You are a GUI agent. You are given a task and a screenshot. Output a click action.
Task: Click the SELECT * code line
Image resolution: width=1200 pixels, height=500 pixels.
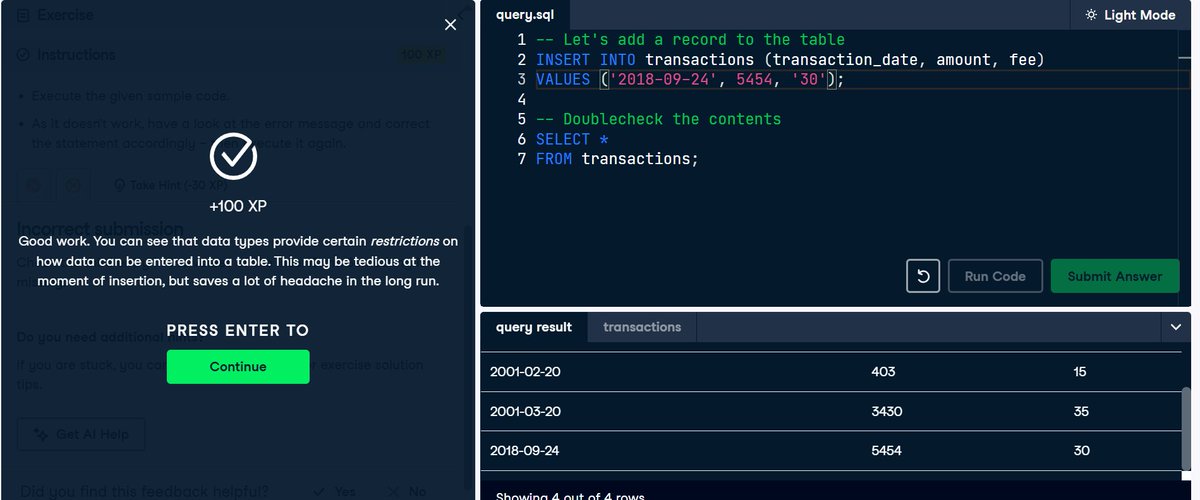coord(572,139)
